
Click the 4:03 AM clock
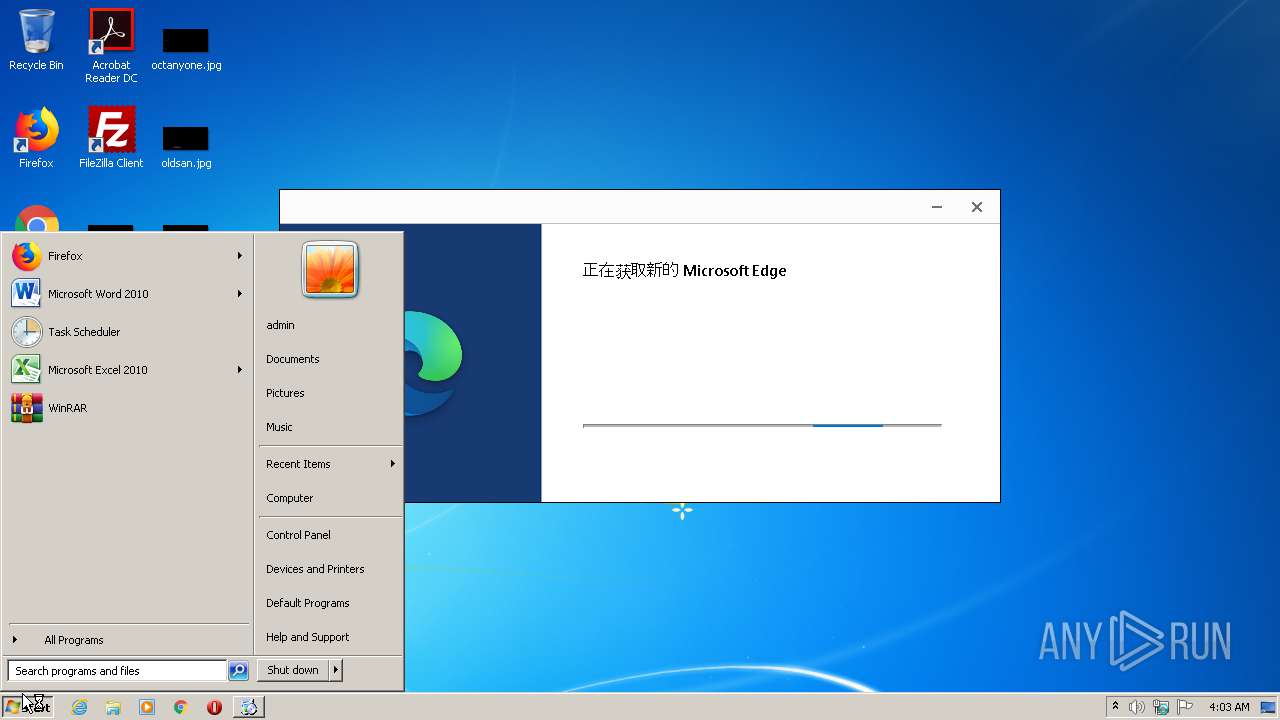[x=1229, y=707]
